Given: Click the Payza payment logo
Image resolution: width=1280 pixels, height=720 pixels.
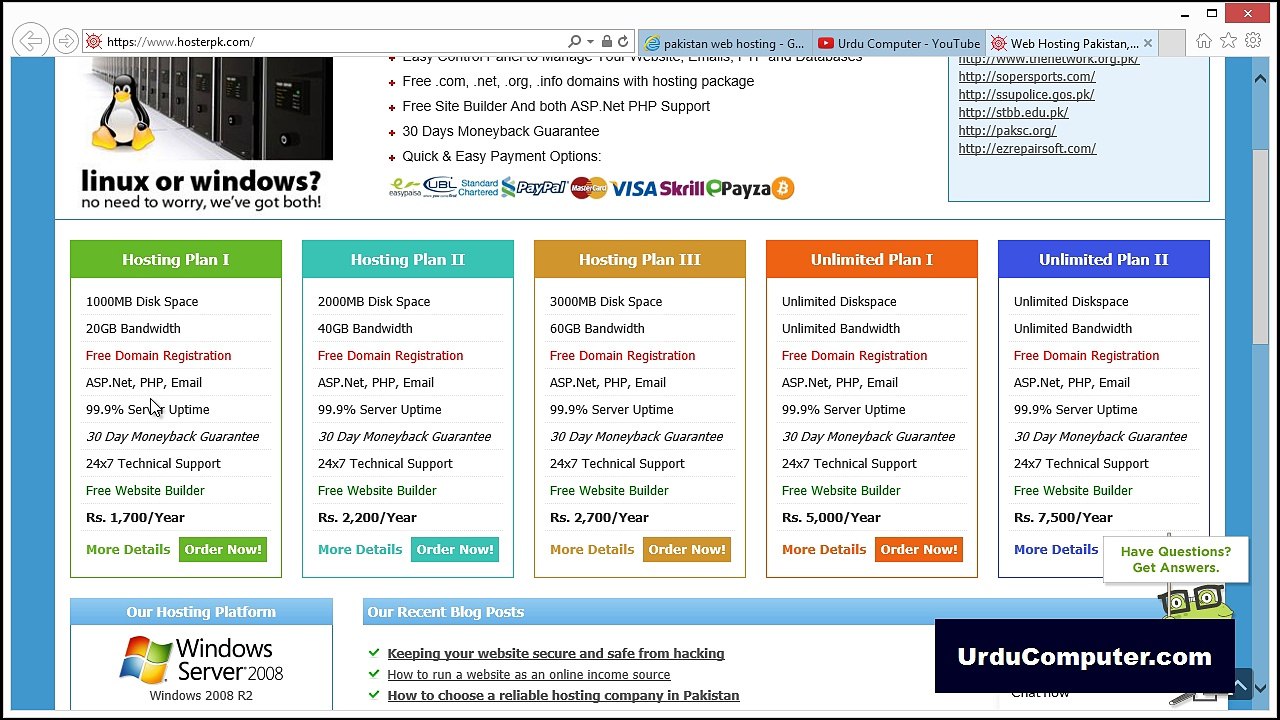Looking at the screenshot, I should 738,188.
